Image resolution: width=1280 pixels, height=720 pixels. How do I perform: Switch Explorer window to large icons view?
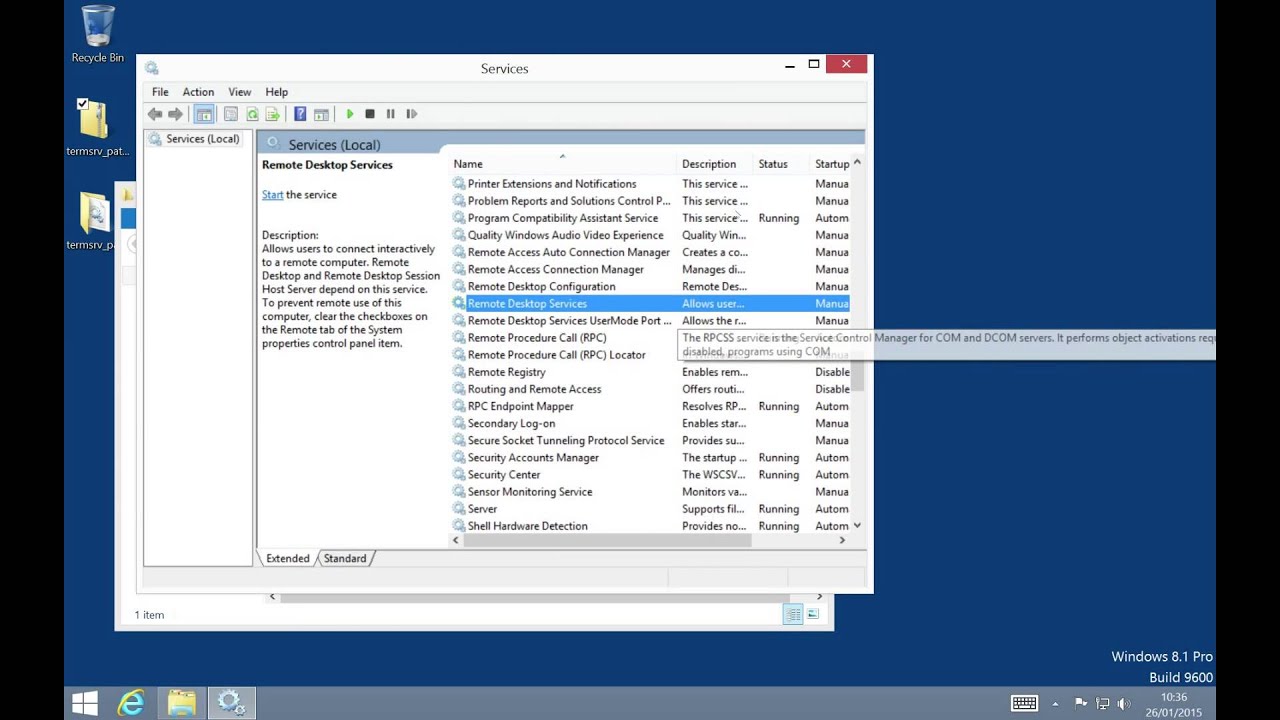pos(813,615)
